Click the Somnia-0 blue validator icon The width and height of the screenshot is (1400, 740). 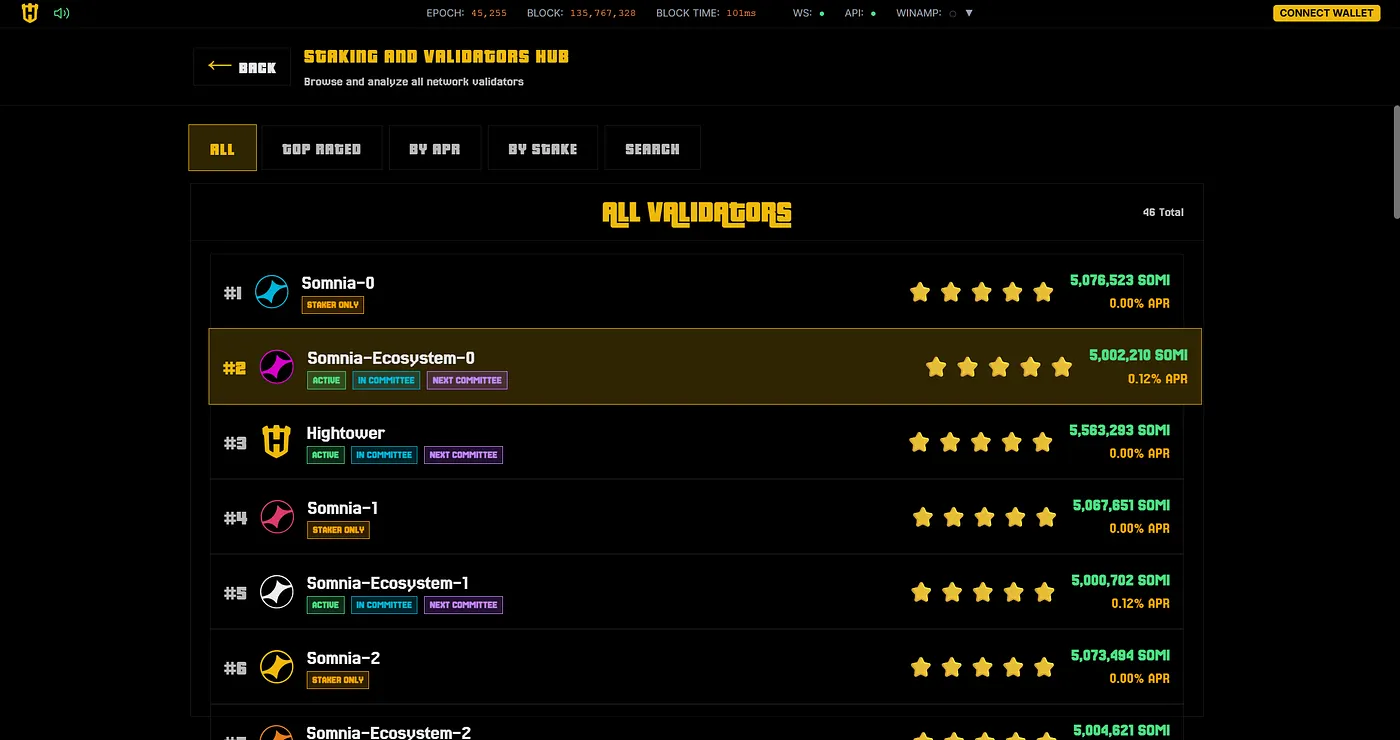tap(272, 292)
